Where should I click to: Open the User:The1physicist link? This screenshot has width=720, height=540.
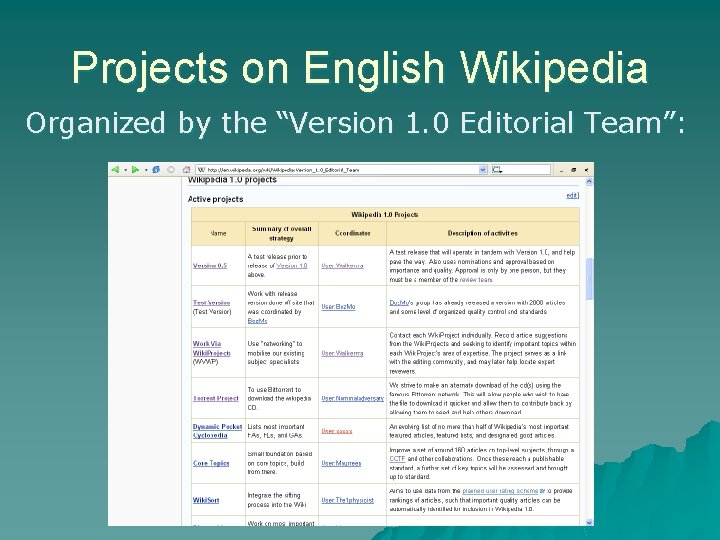click(347, 500)
